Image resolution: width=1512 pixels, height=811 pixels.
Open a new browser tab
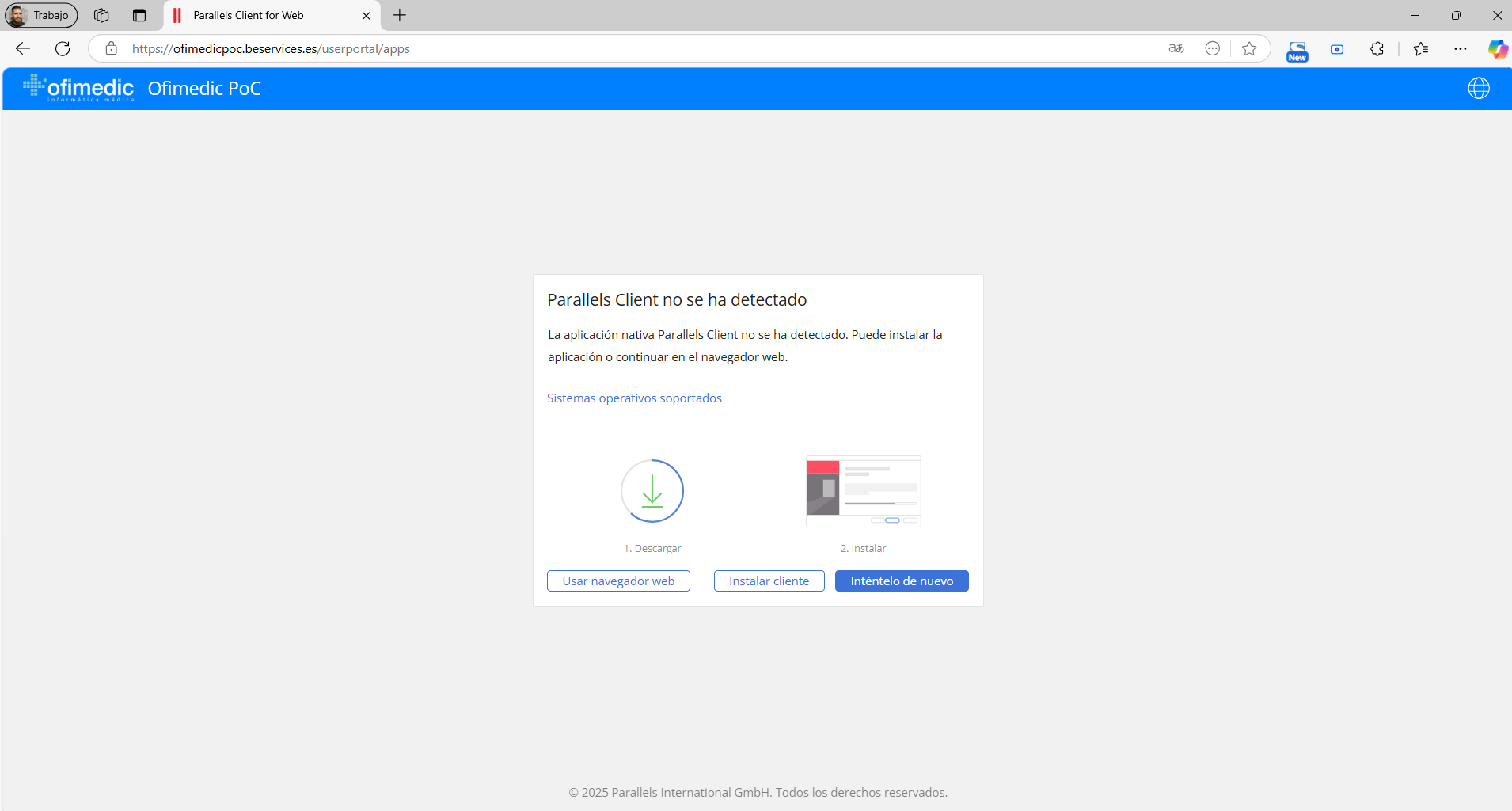(x=400, y=15)
